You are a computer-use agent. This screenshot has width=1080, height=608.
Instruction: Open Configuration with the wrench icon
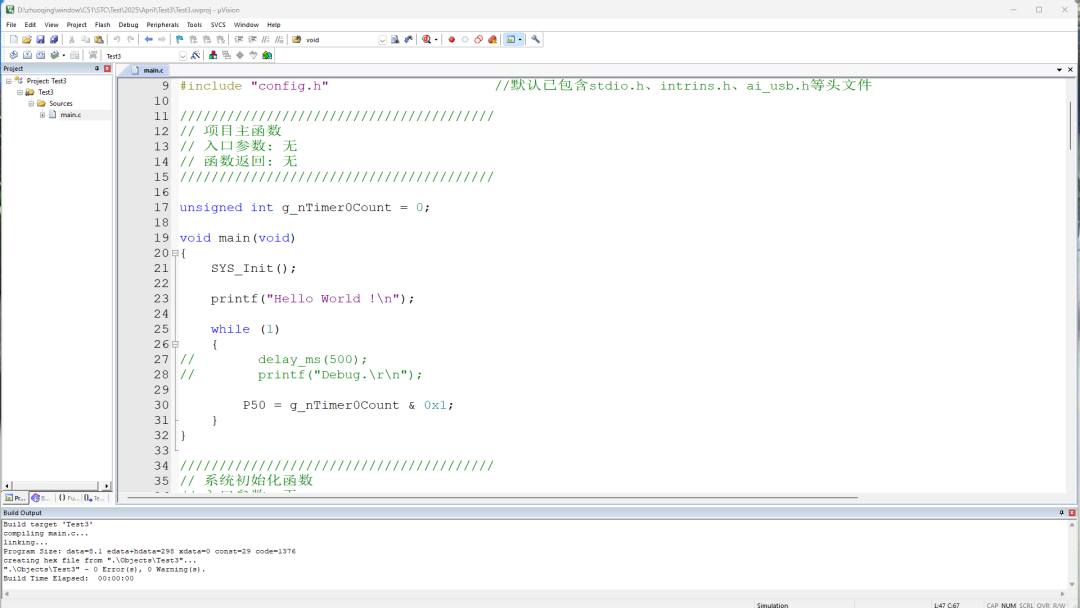pos(535,40)
